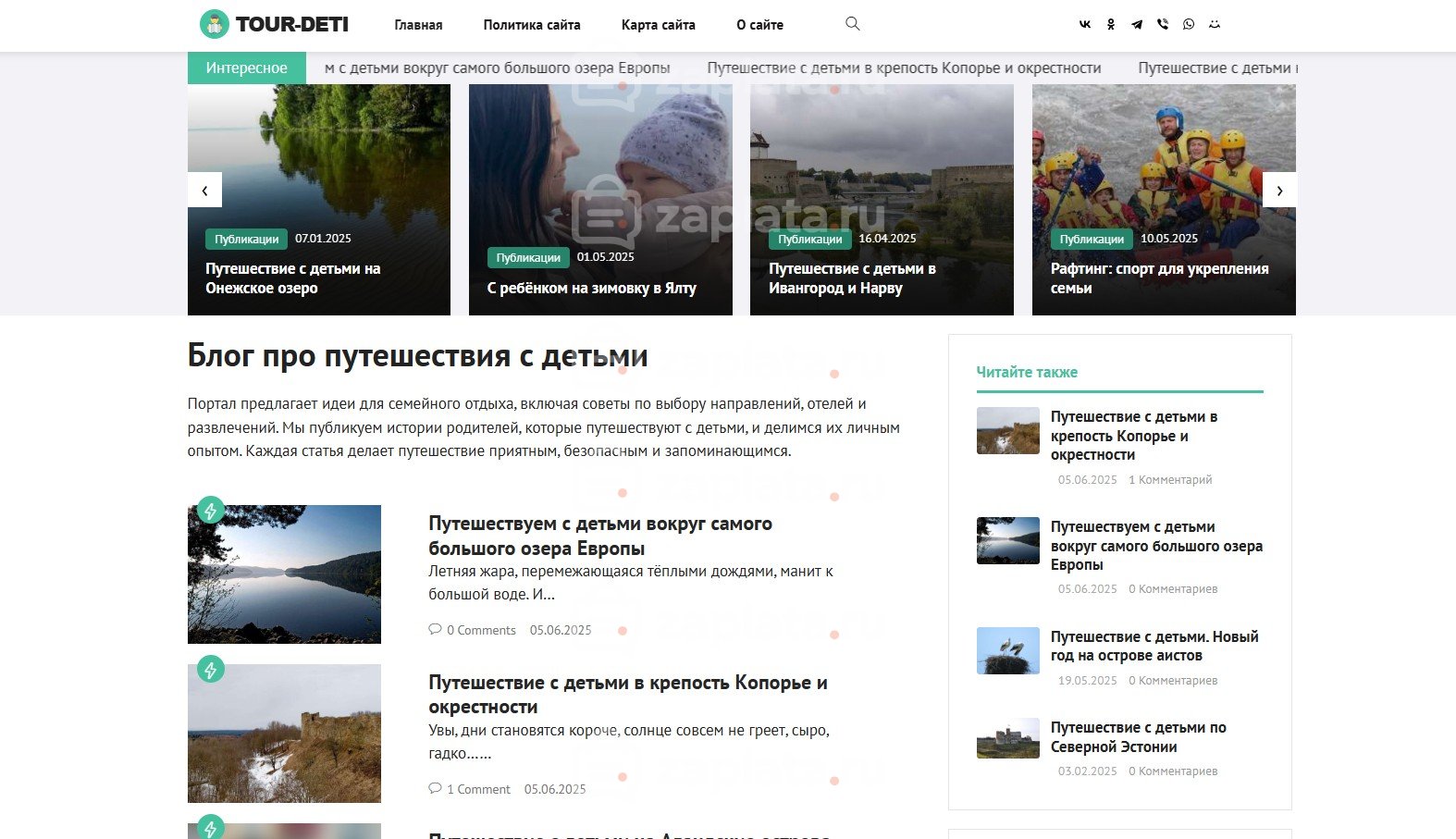
Task: Click the 'Читайте также' sidebar heading
Action: tap(1027, 372)
